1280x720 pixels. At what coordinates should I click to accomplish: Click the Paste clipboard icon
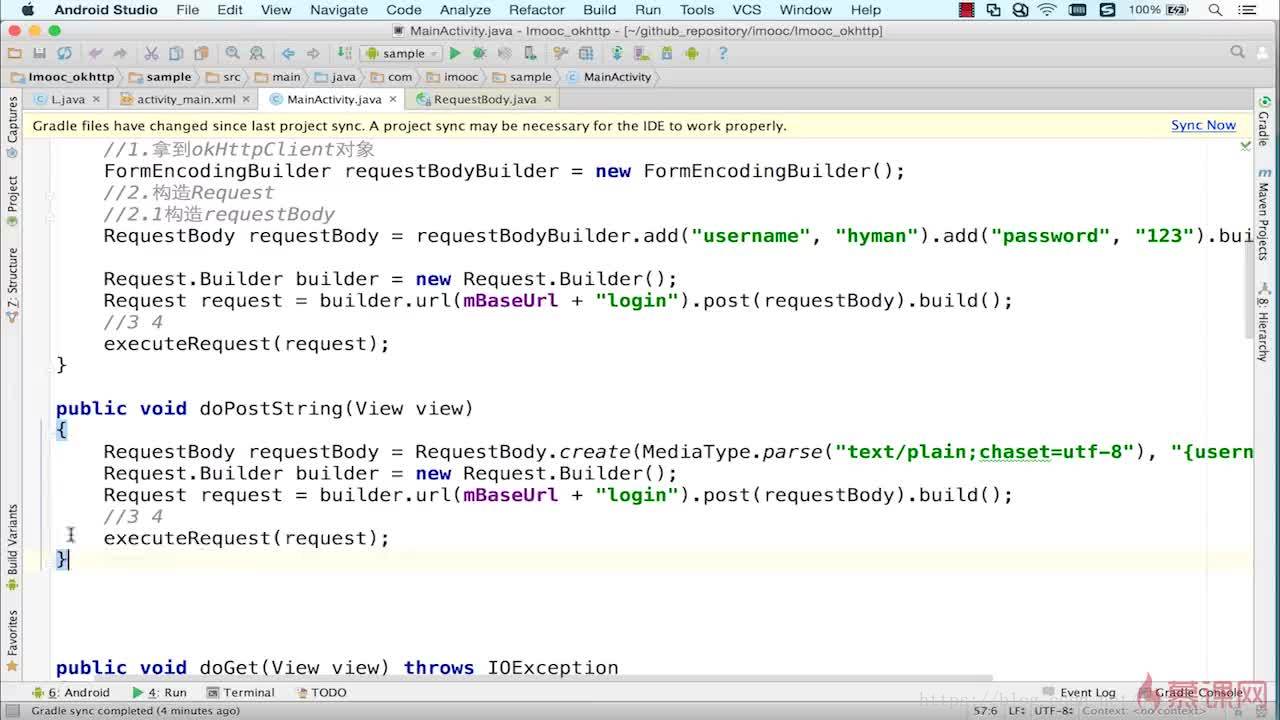[x=201, y=53]
